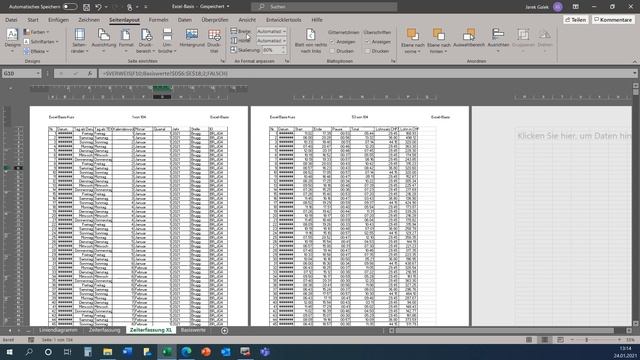Click the horizontal scrollbar at bottom
This screenshot has height=360, width=640.
point(504,330)
